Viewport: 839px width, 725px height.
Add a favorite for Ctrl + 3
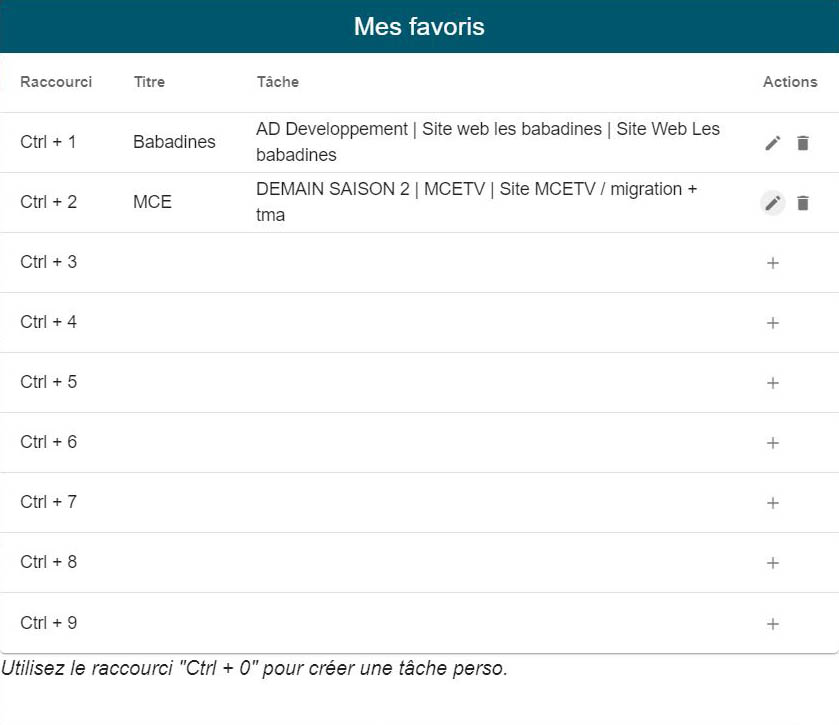[772, 263]
